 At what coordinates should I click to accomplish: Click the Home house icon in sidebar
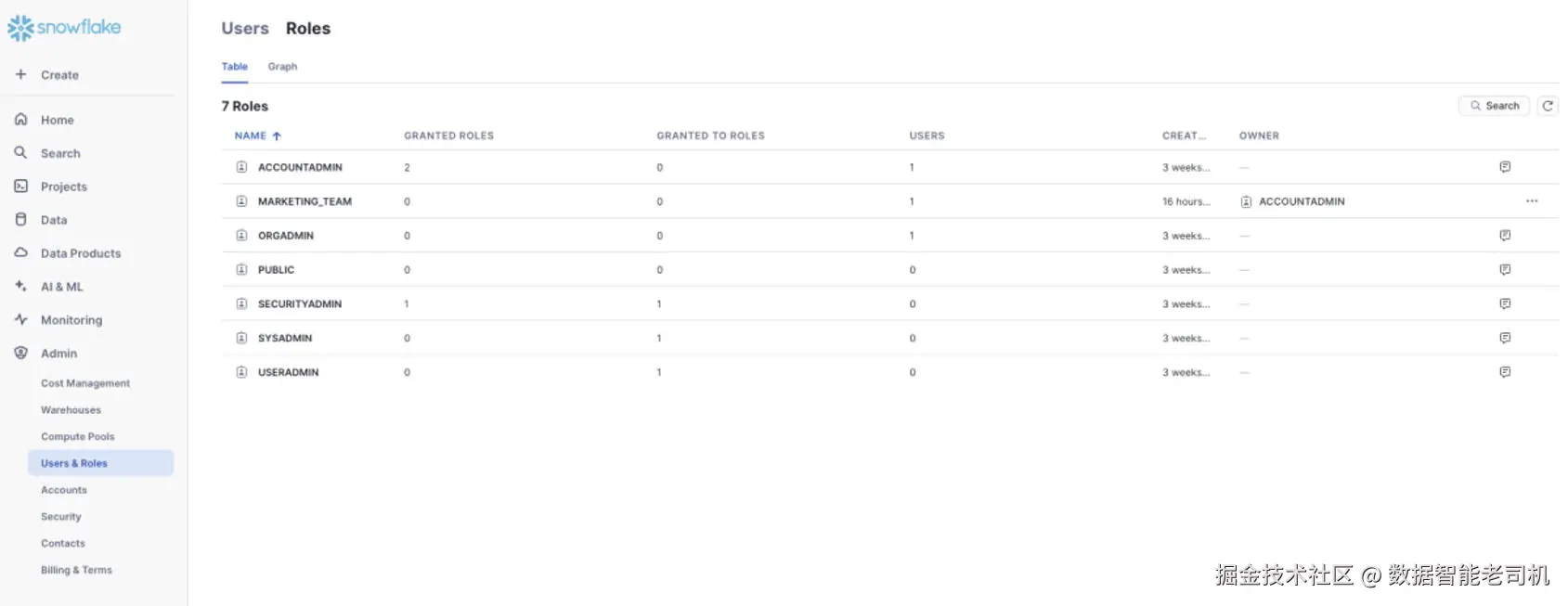[20, 120]
